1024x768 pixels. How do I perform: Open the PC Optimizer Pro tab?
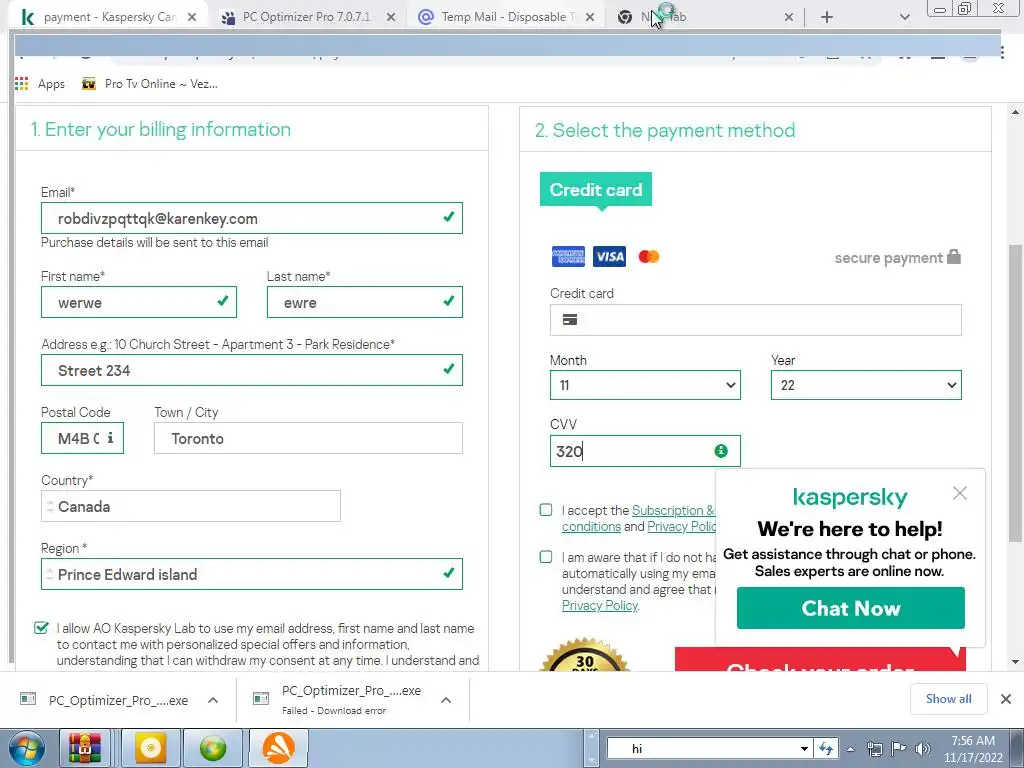pyautogui.click(x=306, y=17)
